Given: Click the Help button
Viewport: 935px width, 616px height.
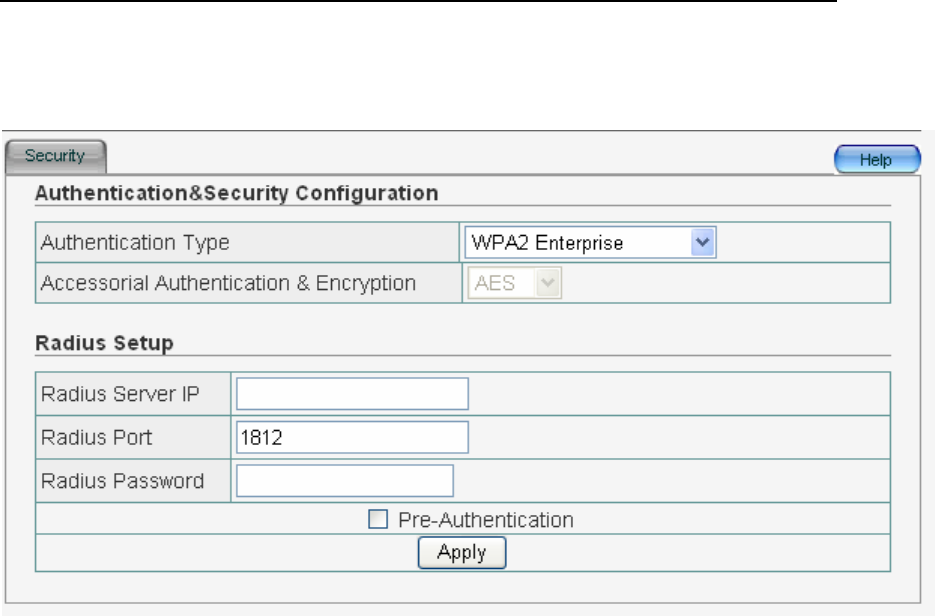Looking at the screenshot, I should [x=877, y=160].
